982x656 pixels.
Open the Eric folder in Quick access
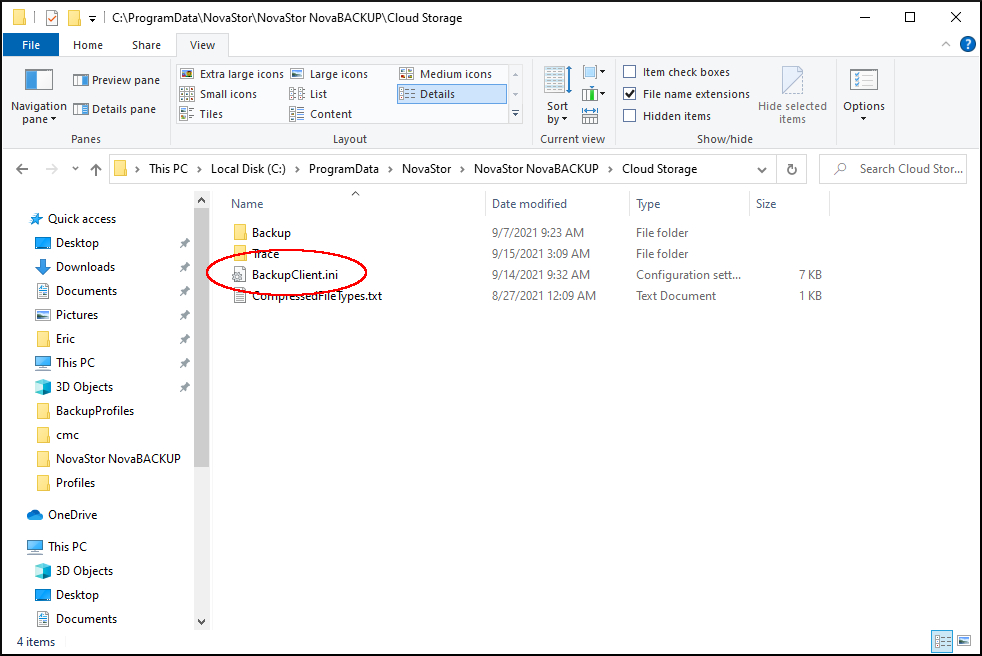pos(65,339)
